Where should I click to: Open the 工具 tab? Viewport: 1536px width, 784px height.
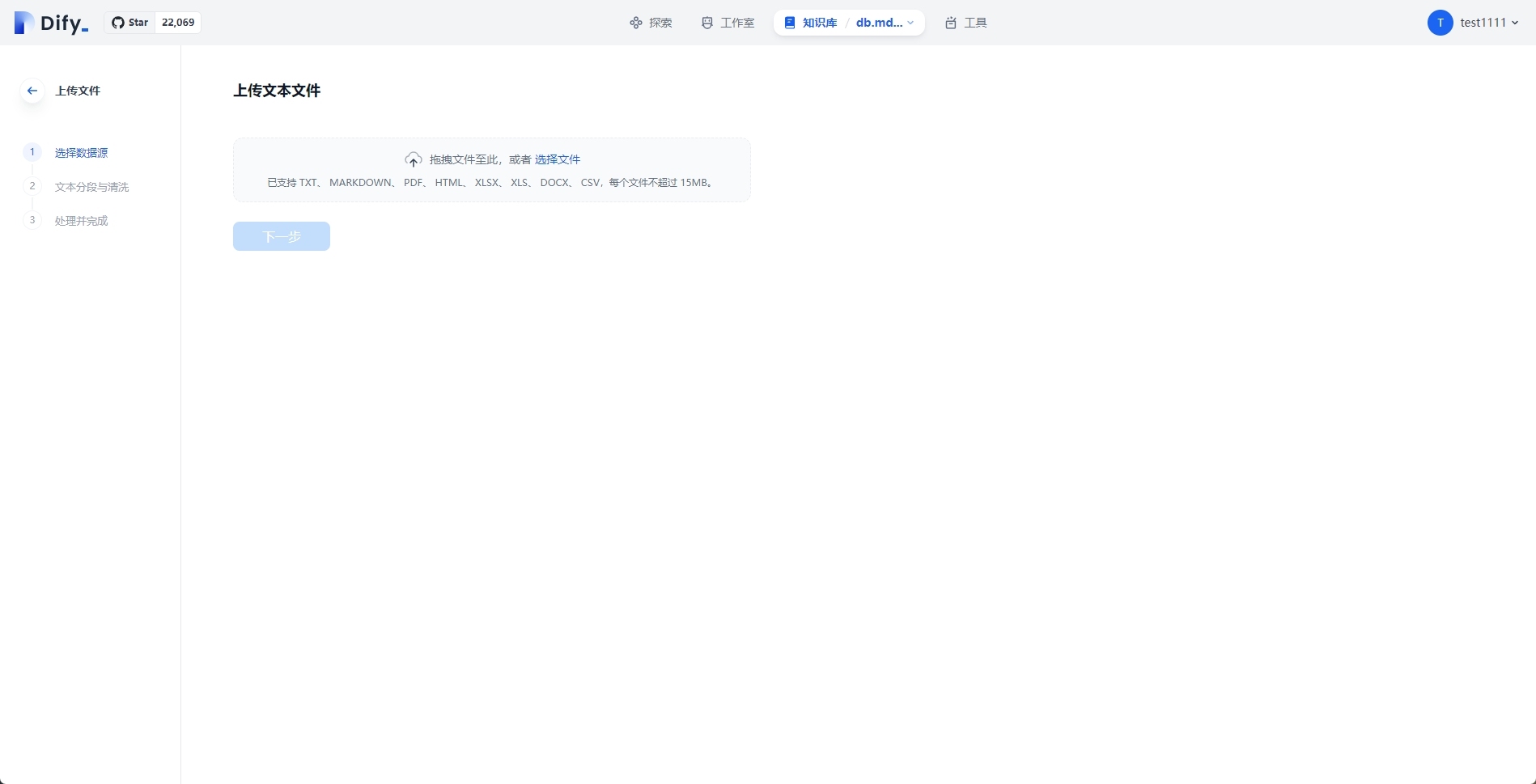[x=974, y=23]
